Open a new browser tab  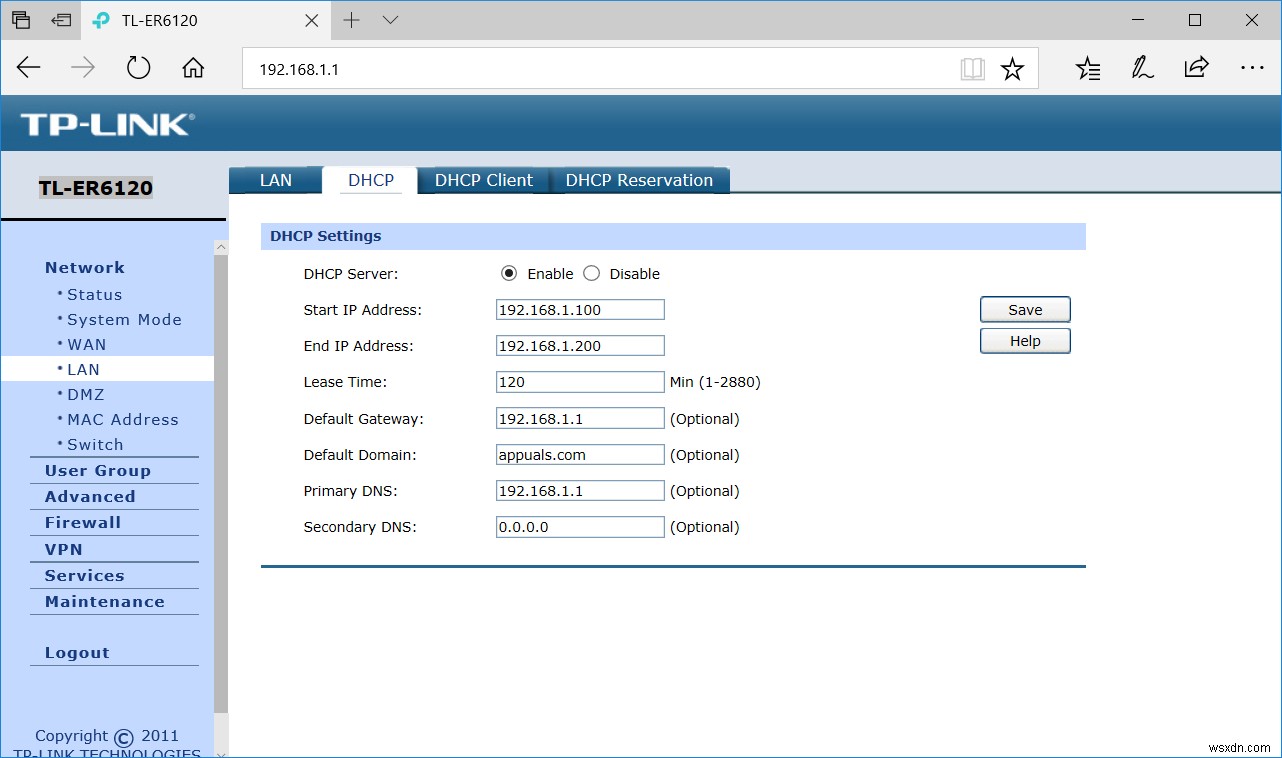click(x=351, y=20)
